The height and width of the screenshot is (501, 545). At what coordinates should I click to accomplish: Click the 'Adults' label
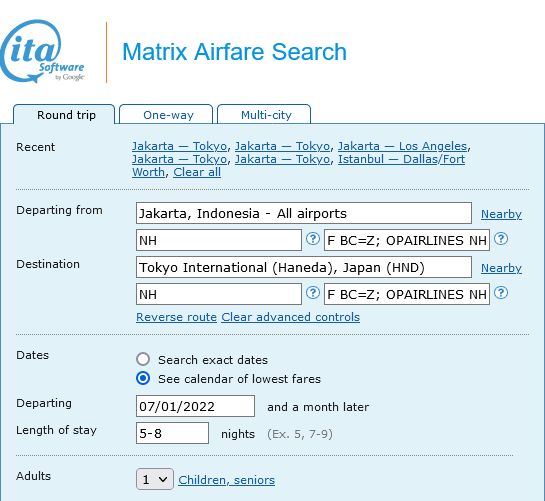[x=33, y=476]
